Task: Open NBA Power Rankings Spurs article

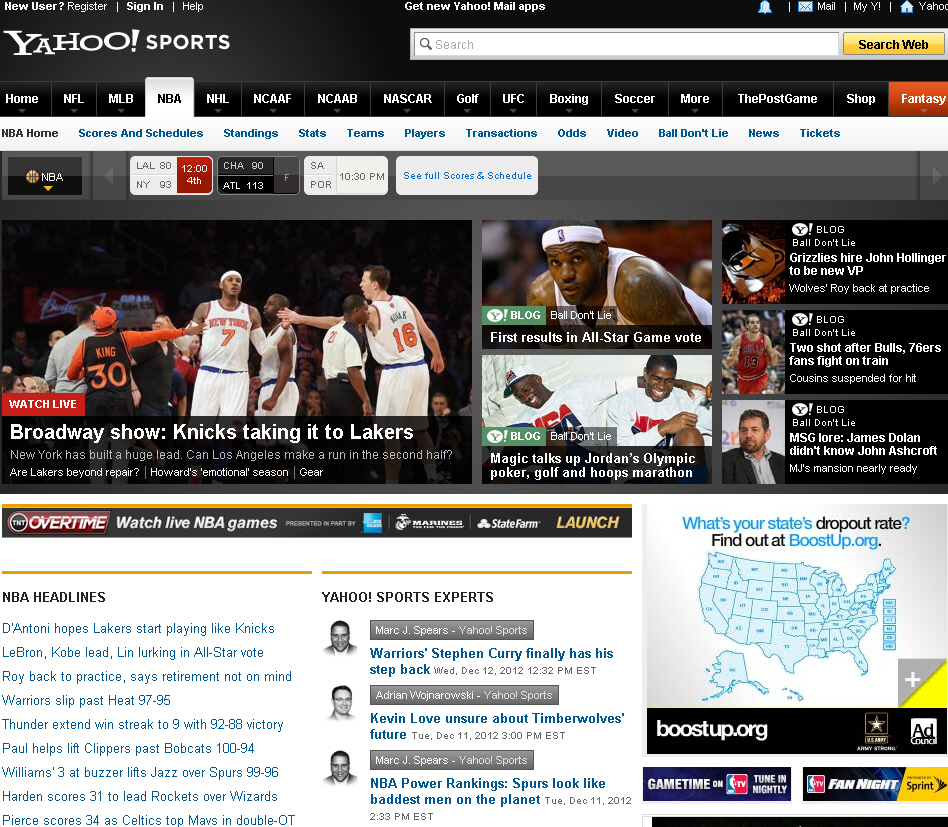Action: [488, 791]
